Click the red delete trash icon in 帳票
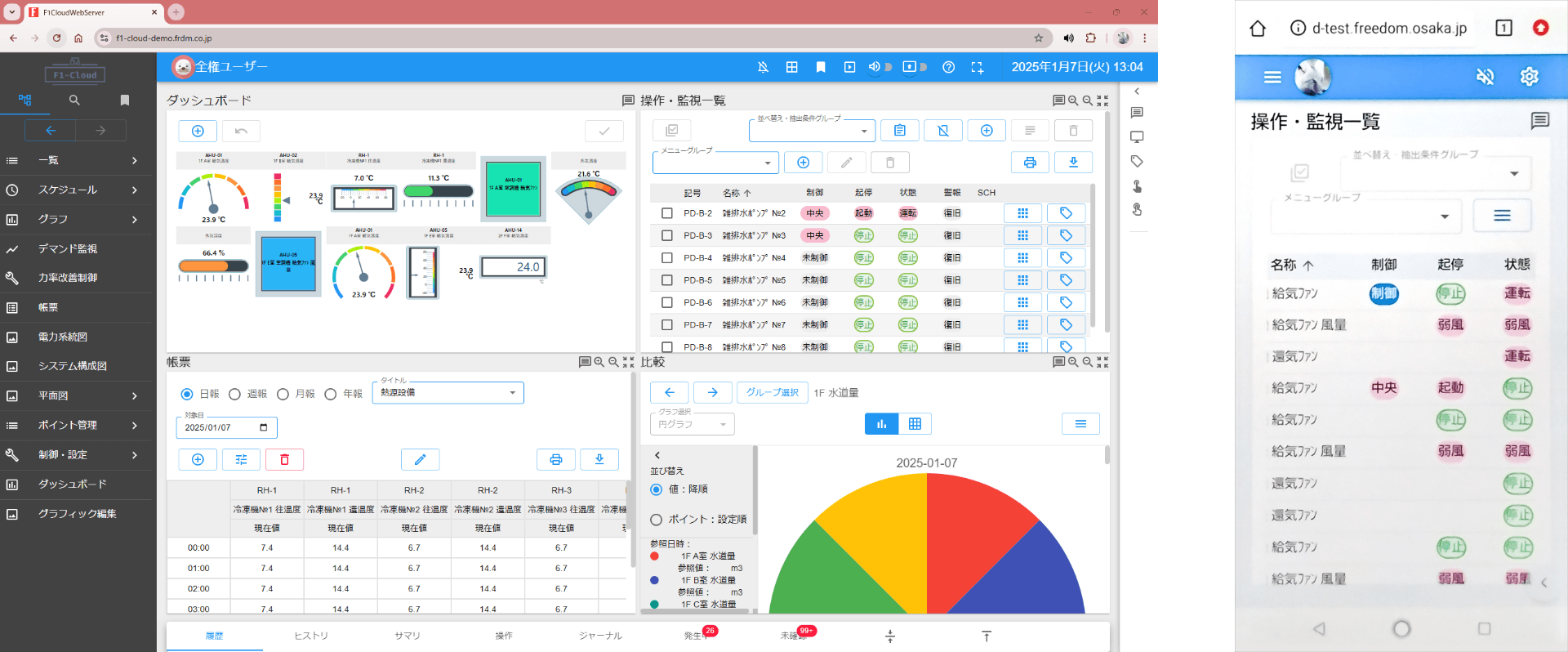1568x652 pixels. coord(284,459)
